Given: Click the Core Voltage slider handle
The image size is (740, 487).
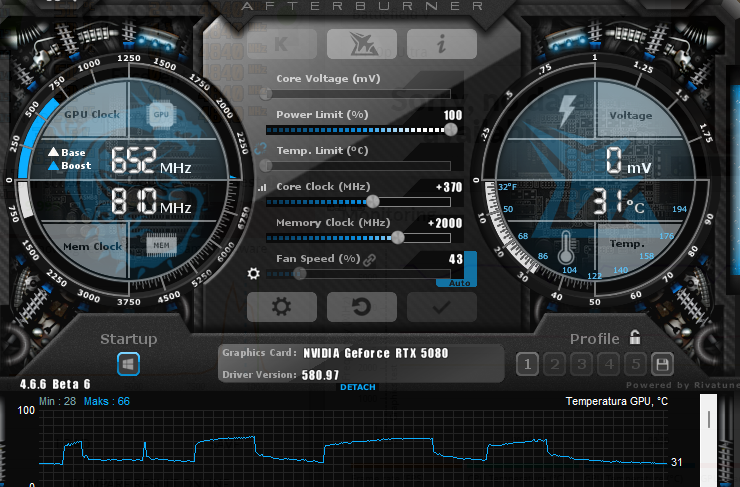Looking at the screenshot, I should coord(266,93).
